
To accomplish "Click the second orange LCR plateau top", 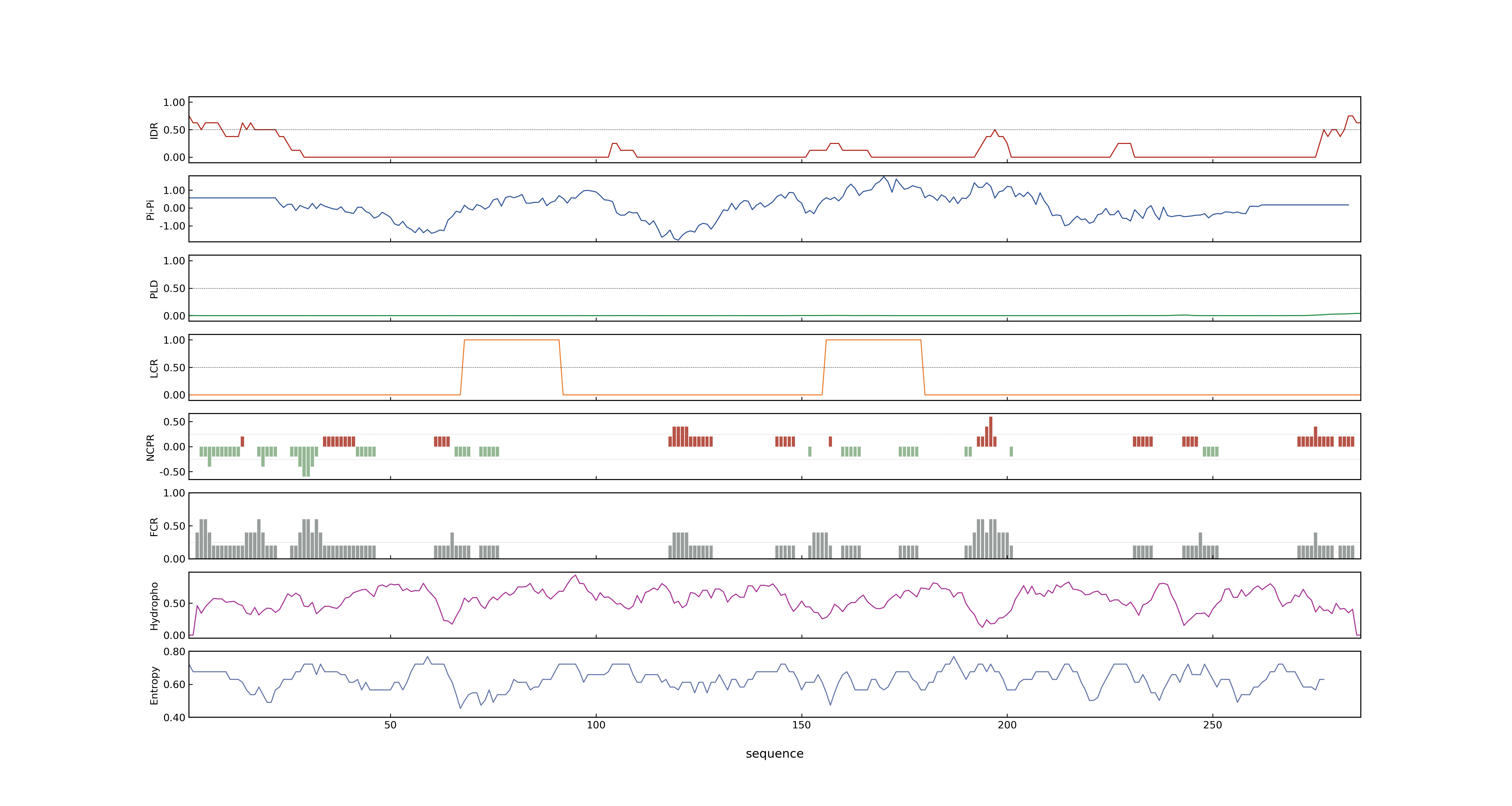I will click(x=873, y=340).
